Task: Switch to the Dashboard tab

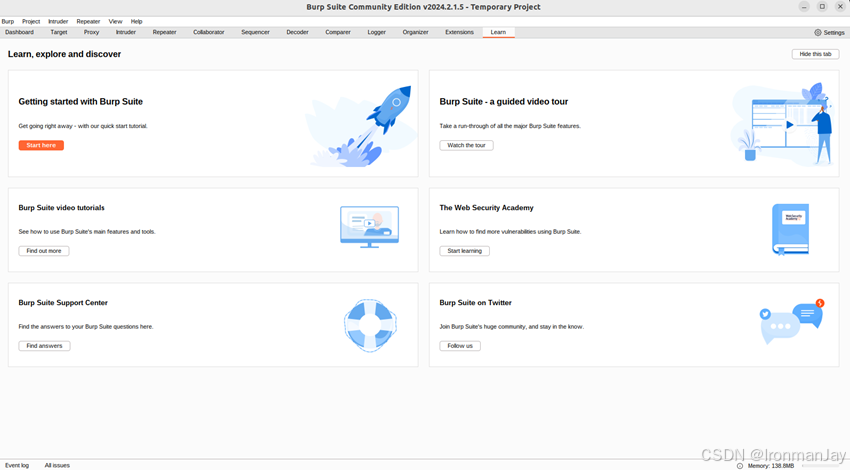Action: pos(20,33)
